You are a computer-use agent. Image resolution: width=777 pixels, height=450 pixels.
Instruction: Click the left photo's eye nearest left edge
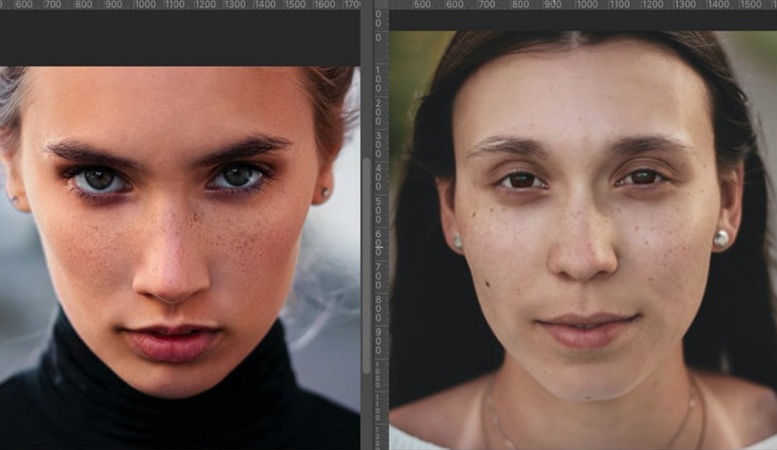click(x=97, y=180)
